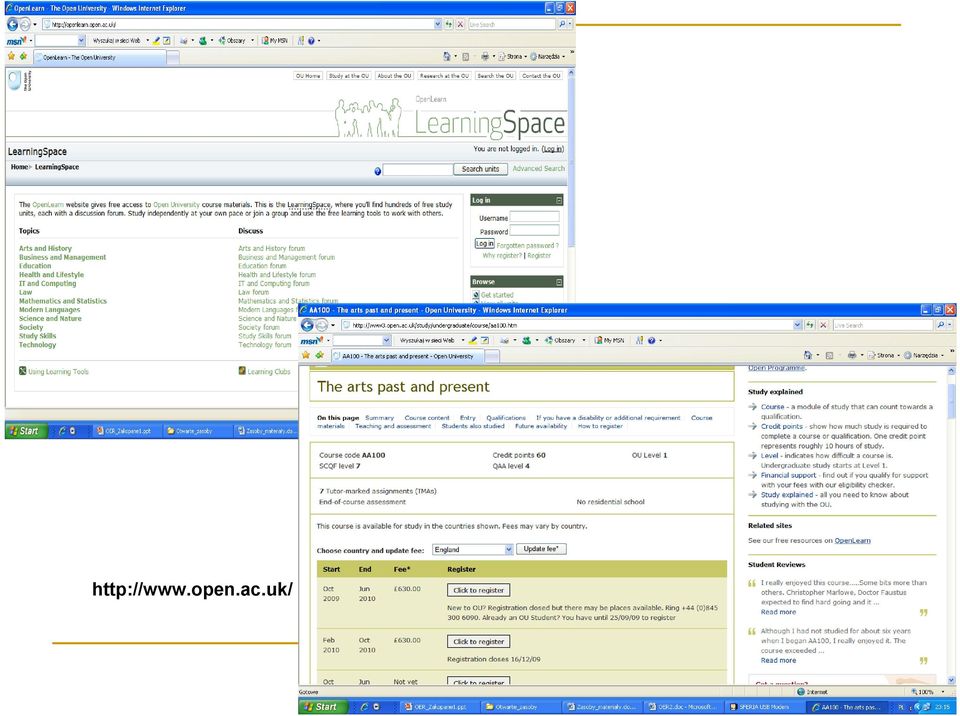Click the Update fee button
Screen dimensions: 960x716
tap(541, 549)
